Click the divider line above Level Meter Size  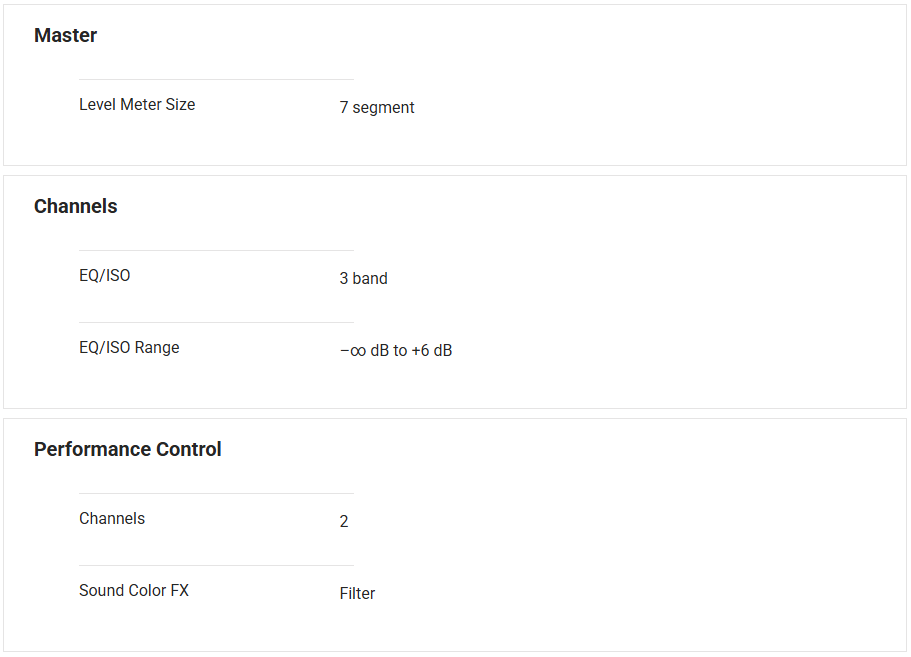tap(216, 79)
